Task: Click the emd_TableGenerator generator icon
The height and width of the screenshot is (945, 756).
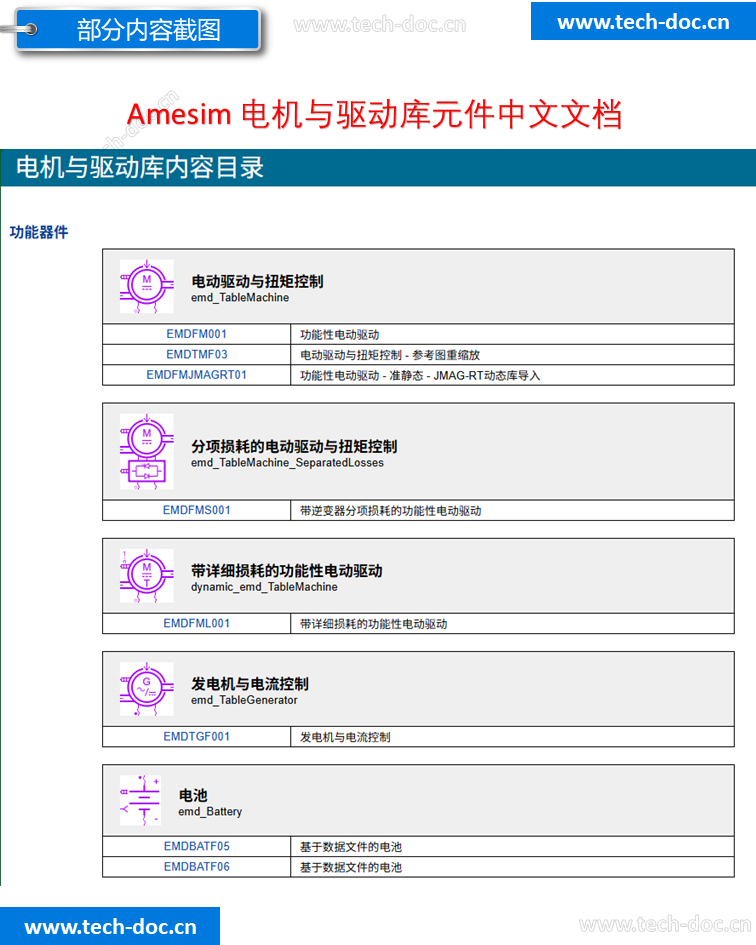Action: 146,689
